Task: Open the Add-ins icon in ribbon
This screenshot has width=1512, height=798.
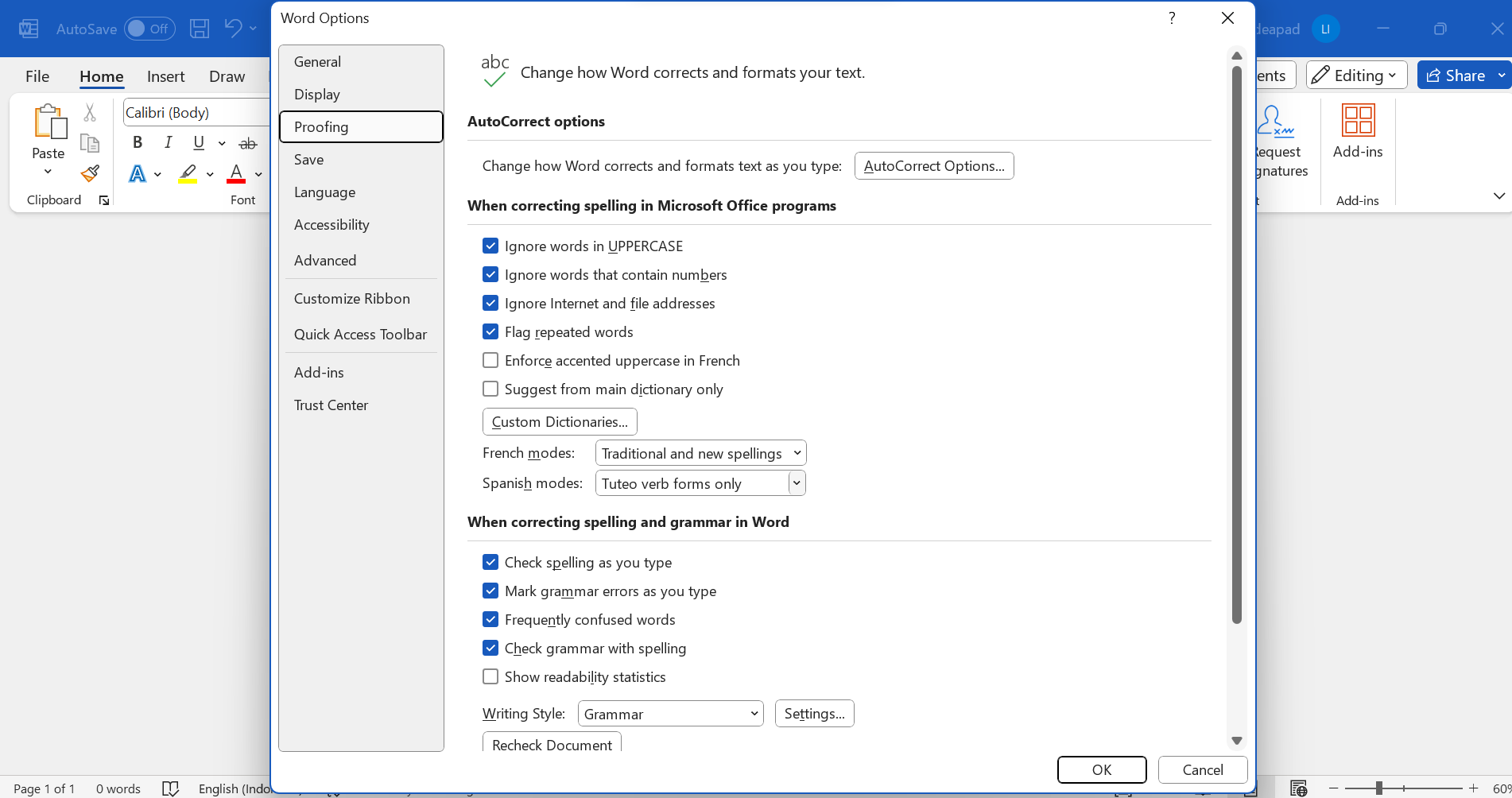Action: point(1357,131)
